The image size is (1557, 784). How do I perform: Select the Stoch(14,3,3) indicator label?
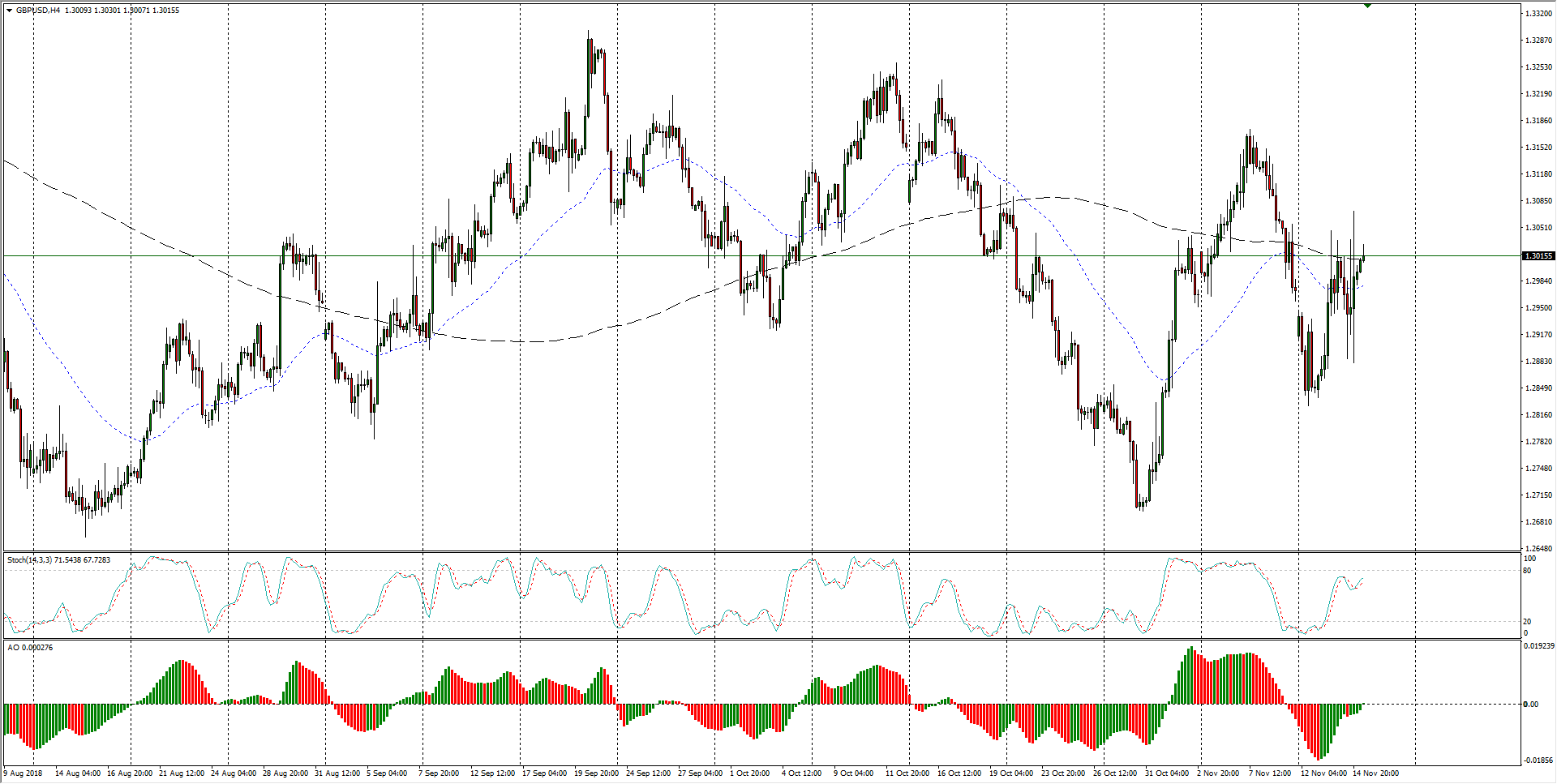(x=58, y=560)
